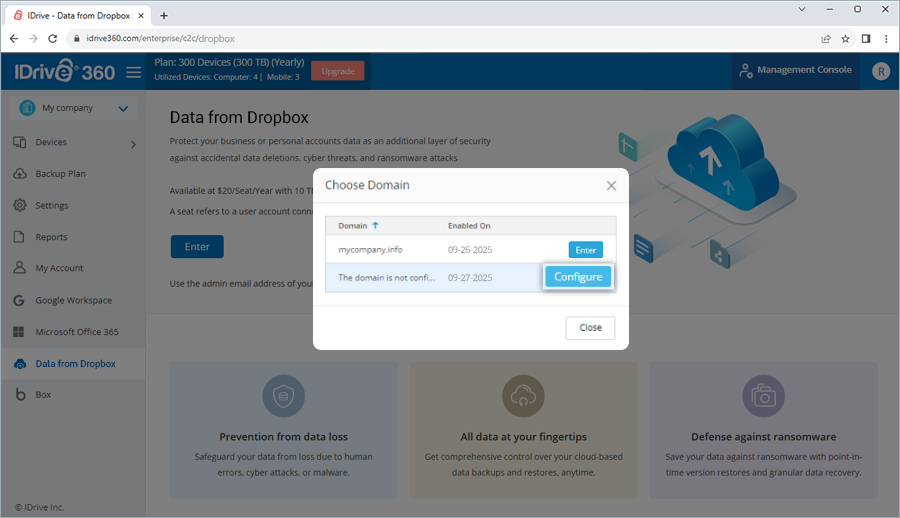Open the tab search dropdown arrow
This screenshot has width=900, height=518.
click(x=802, y=9)
